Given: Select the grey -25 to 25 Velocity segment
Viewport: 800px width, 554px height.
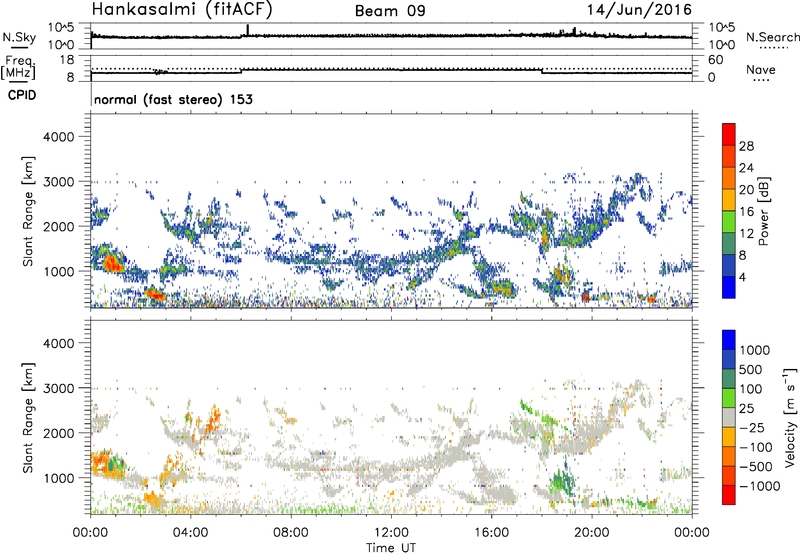Looking at the screenshot, I should [729, 417].
